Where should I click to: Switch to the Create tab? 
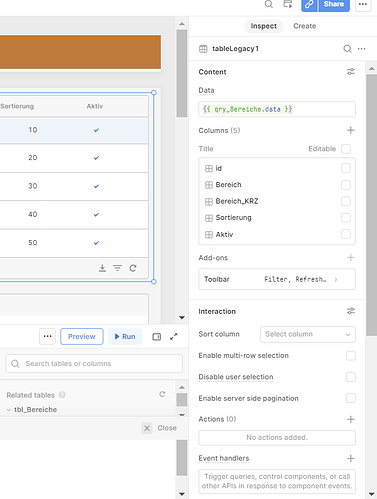coord(305,26)
